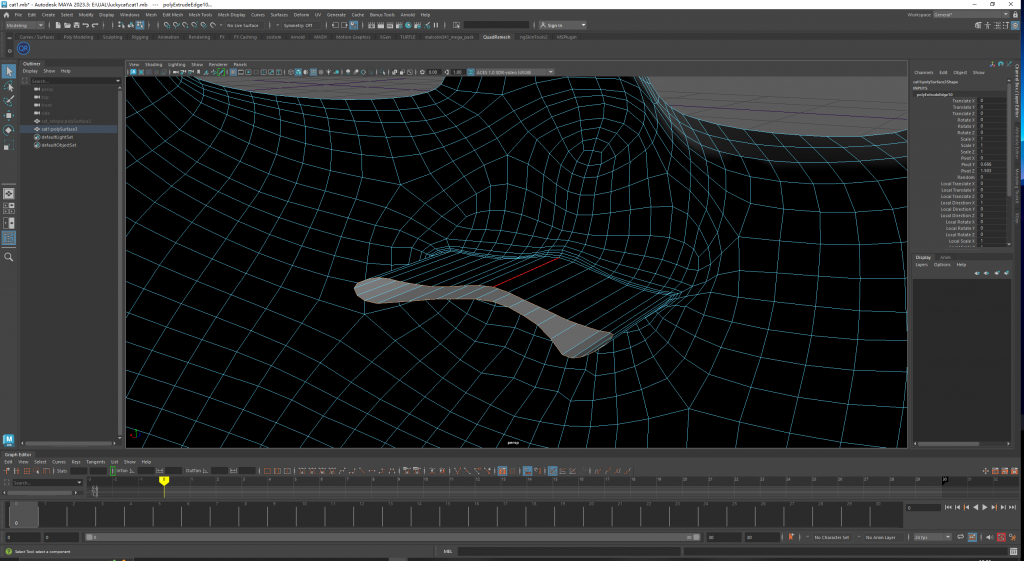
Task: Open the No Live Surface field
Action: click(x=243, y=25)
